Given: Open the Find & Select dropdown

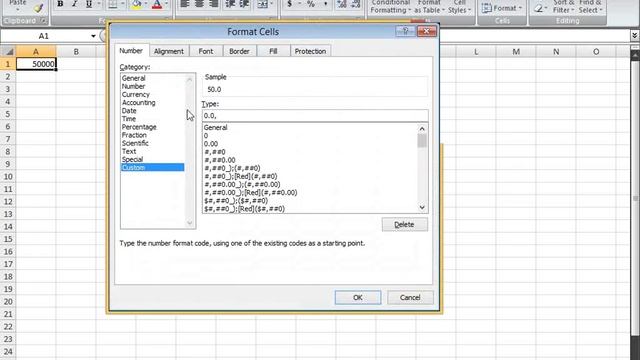Looking at the screenshot, I should (590, 7).
